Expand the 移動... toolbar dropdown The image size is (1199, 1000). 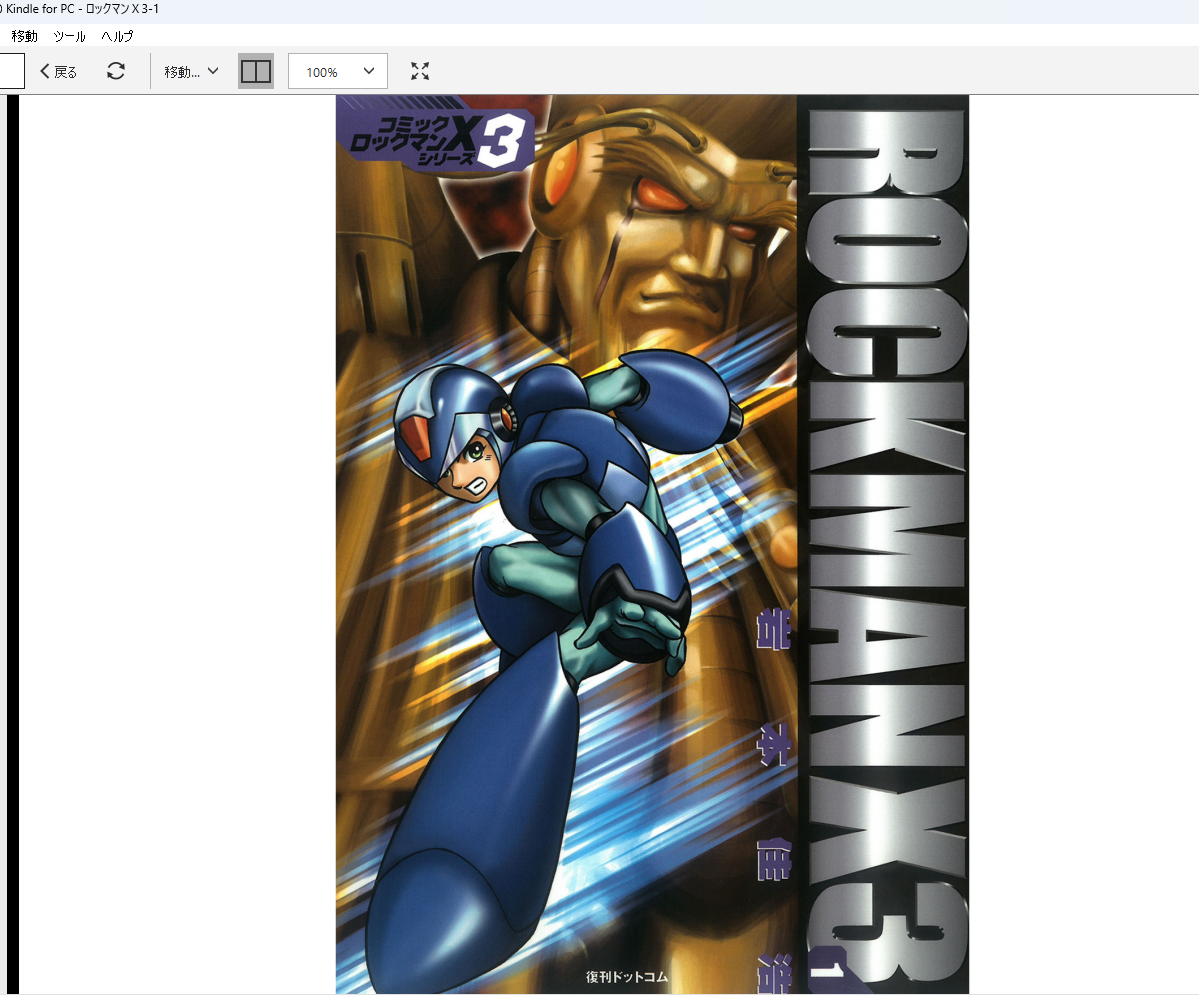coord(191,71)
